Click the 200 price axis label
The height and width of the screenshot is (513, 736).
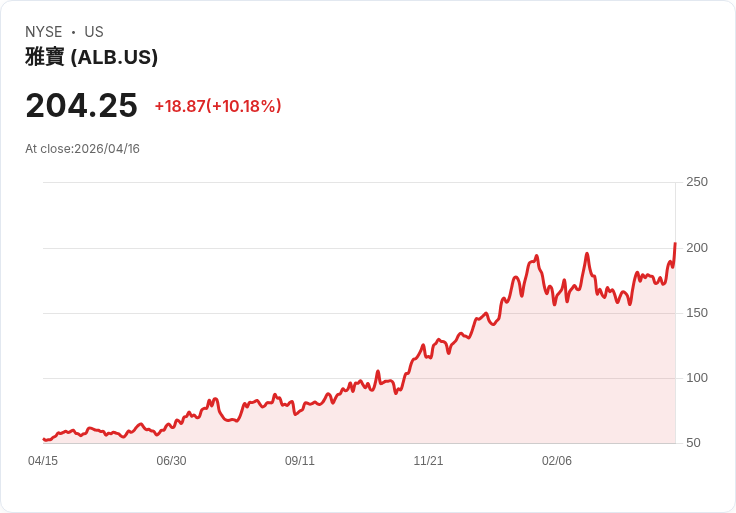[697, 247]
